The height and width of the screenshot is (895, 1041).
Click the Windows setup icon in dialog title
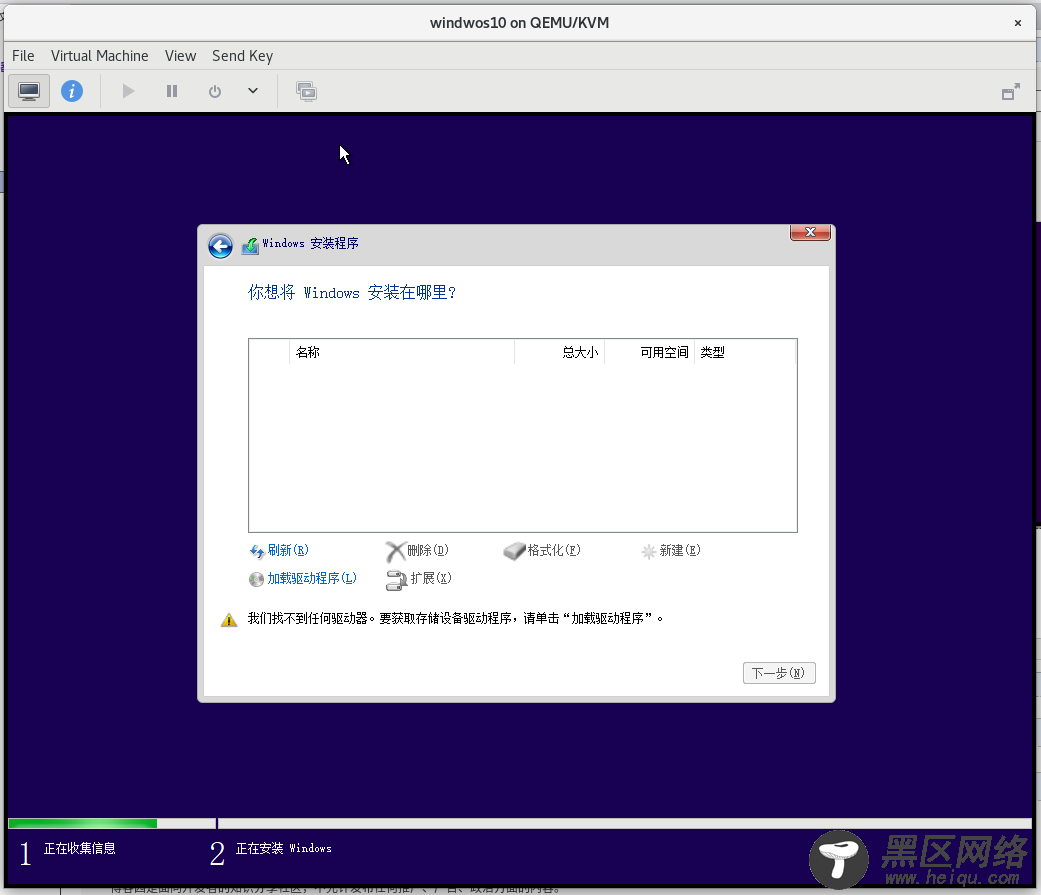(x=250, y=245)
